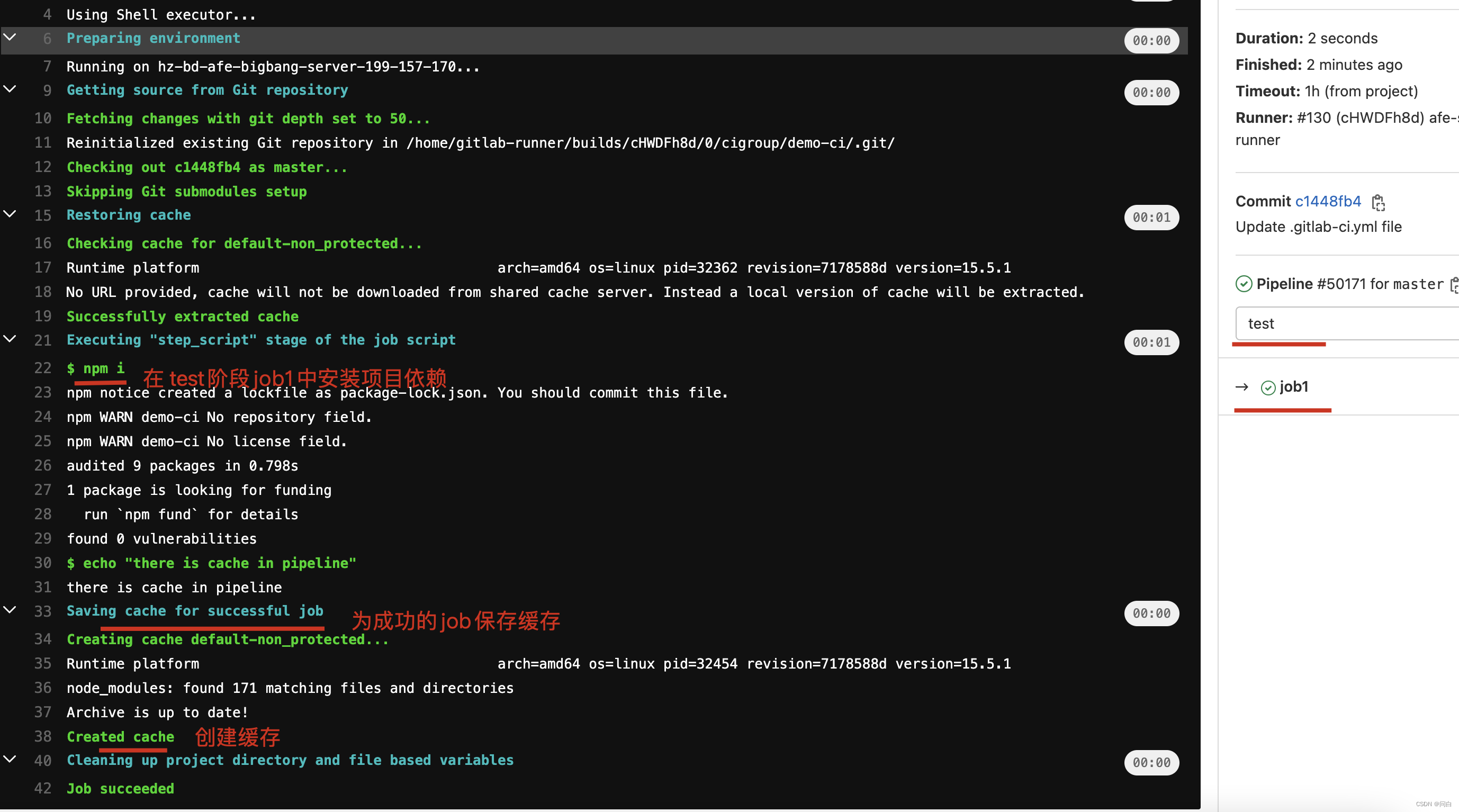Collapse the Cleaning up project directory section
Screen dimensions: 1459x812
(9, 760)
